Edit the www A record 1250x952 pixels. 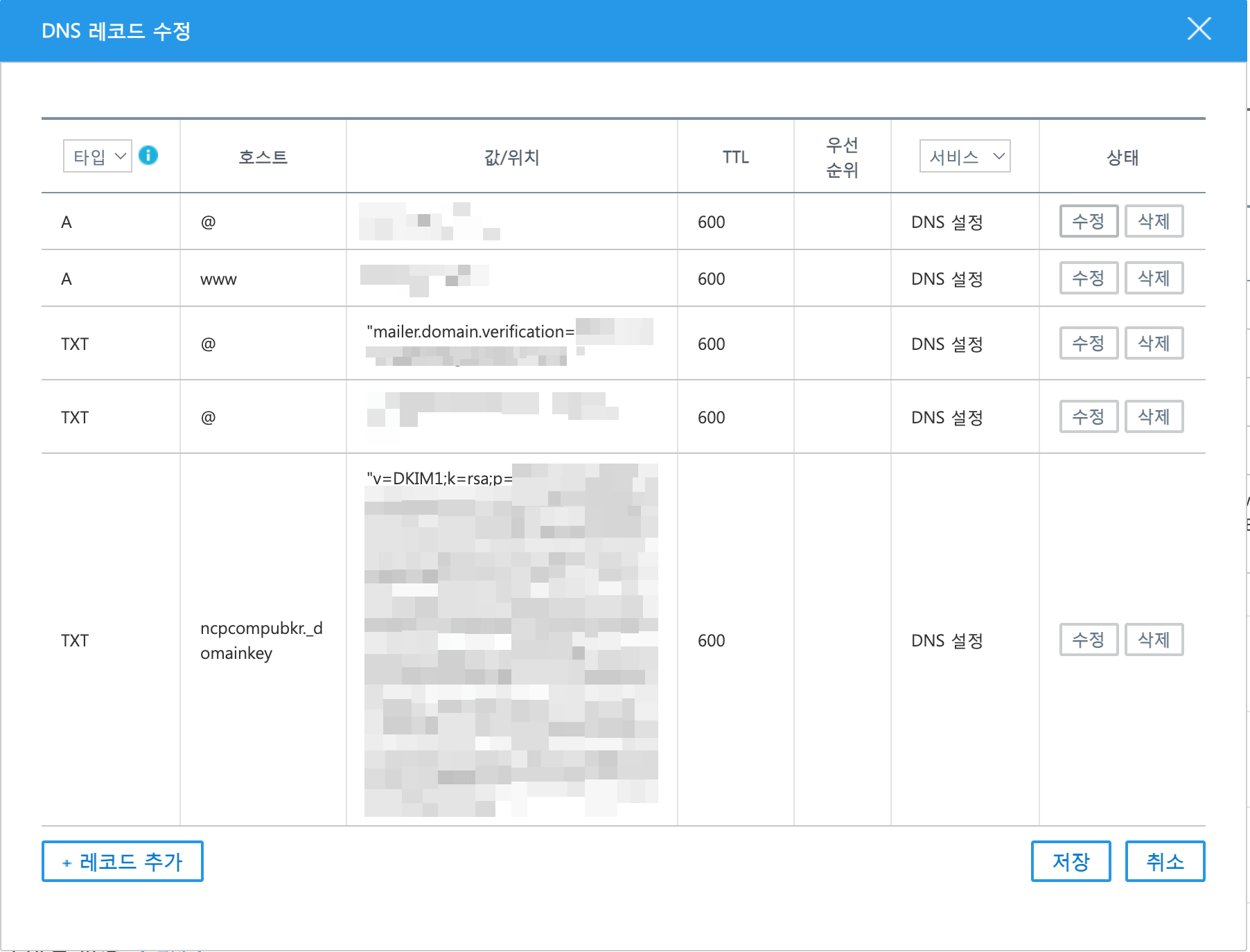[x=1088, y=279]
